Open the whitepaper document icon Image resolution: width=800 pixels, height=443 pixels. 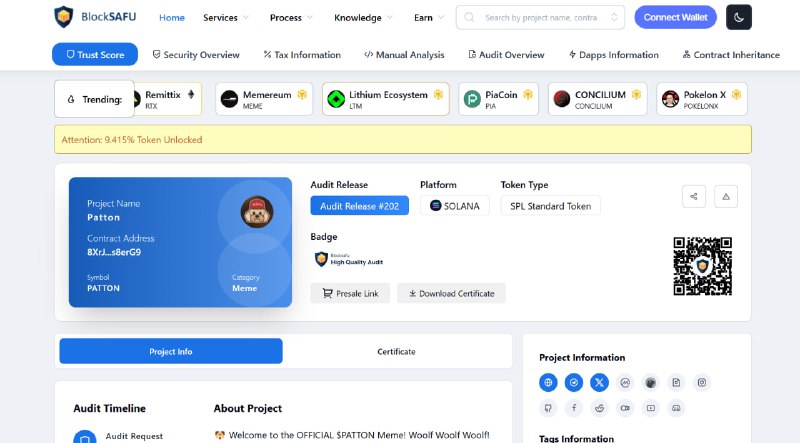(676, 382)
